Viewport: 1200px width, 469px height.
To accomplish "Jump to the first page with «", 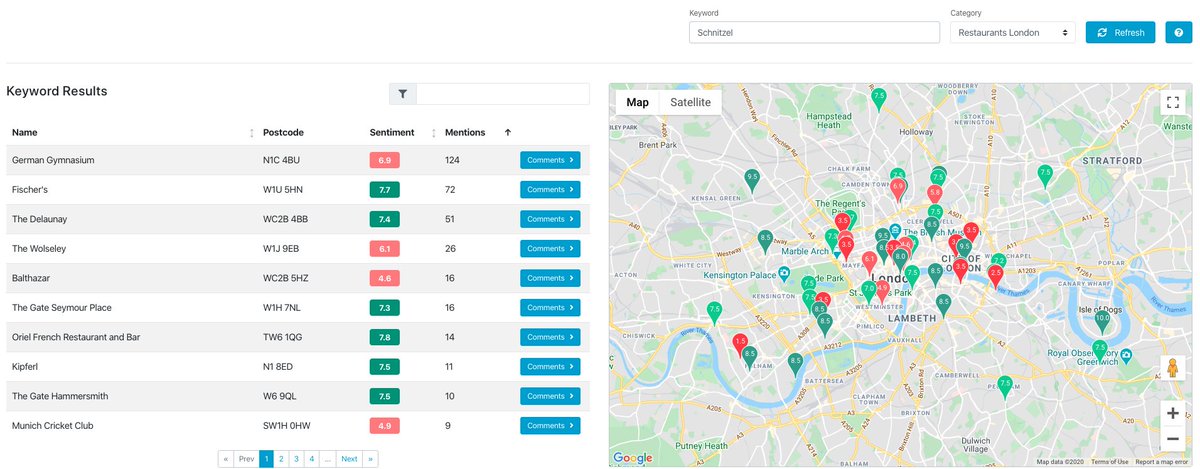I will click(226, 459).
